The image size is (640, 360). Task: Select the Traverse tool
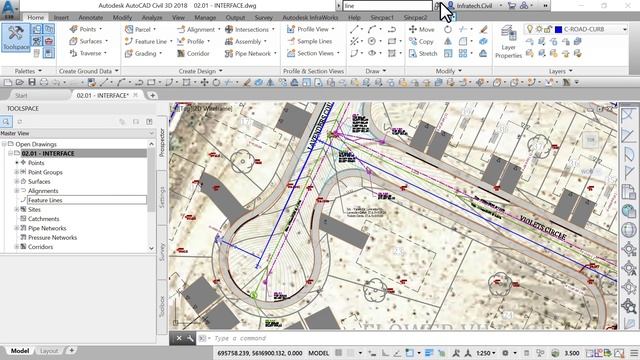(88, 53)
